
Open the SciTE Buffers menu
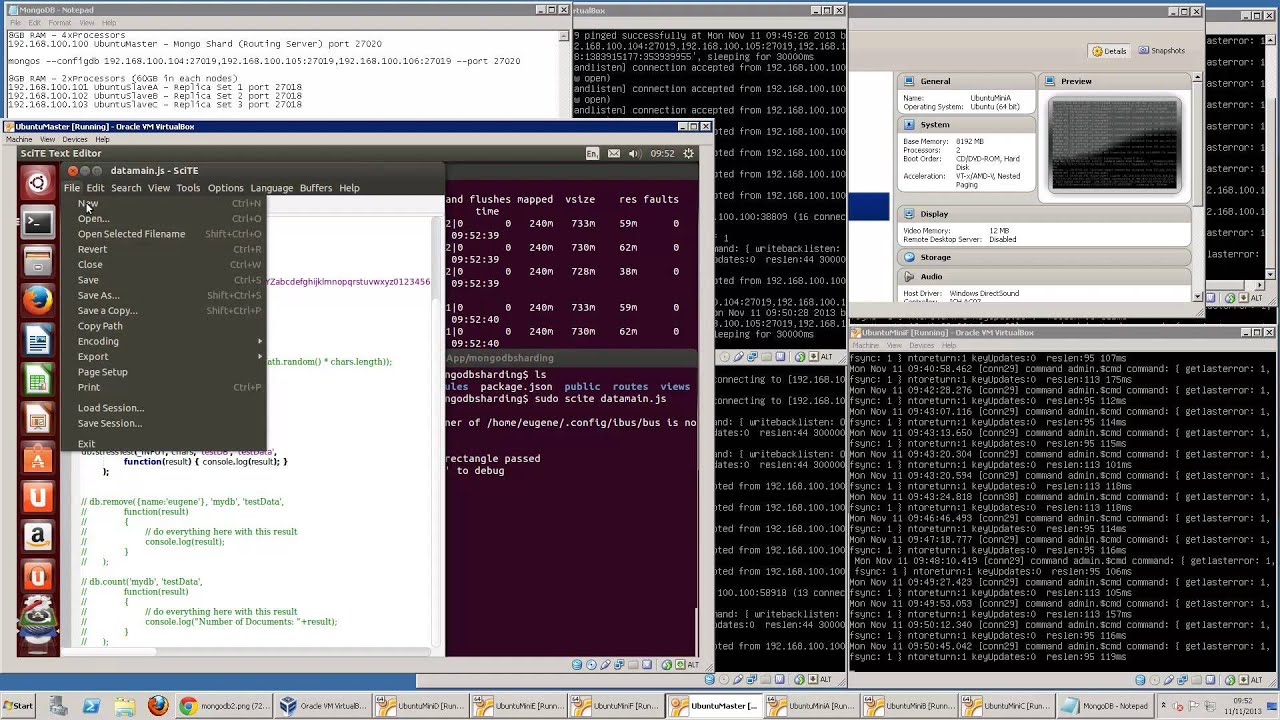(x=316, y=188)
